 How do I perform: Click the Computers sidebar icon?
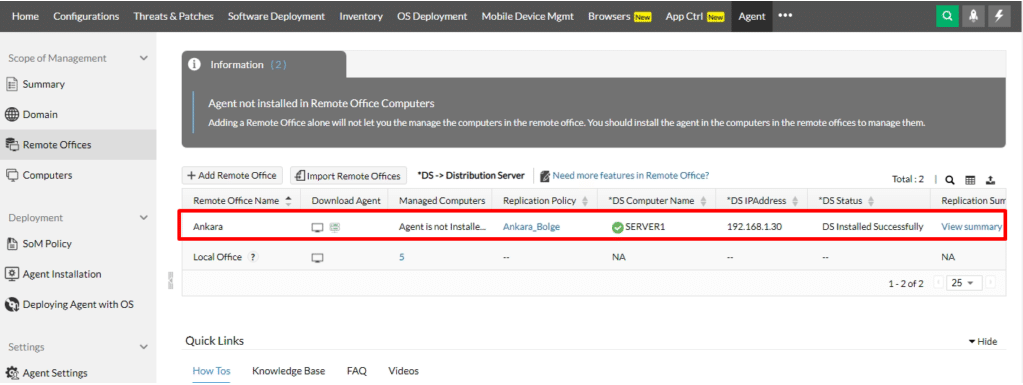click(x=12, y=175)
